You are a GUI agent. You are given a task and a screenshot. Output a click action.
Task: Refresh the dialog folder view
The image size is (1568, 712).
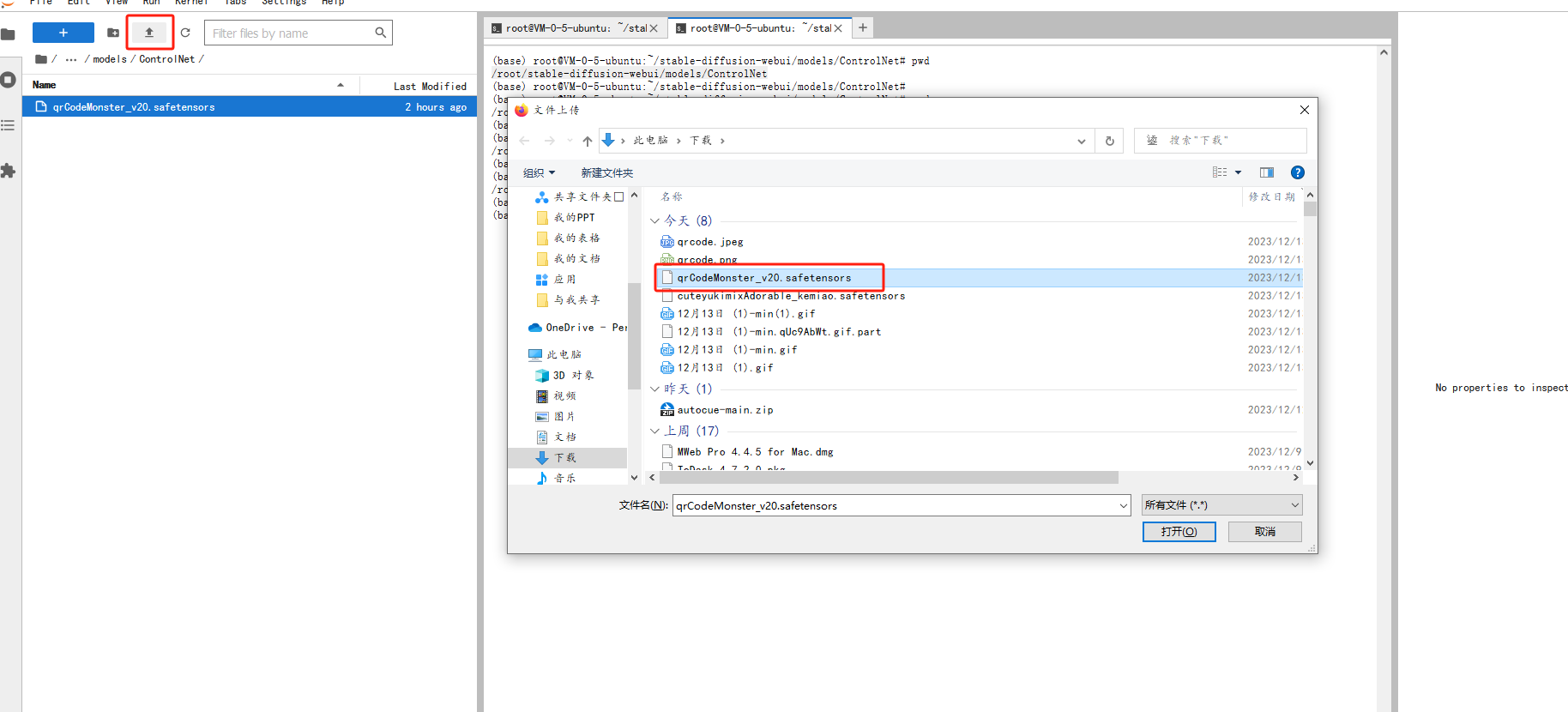pyautogui.click(x=1110, y=141)
